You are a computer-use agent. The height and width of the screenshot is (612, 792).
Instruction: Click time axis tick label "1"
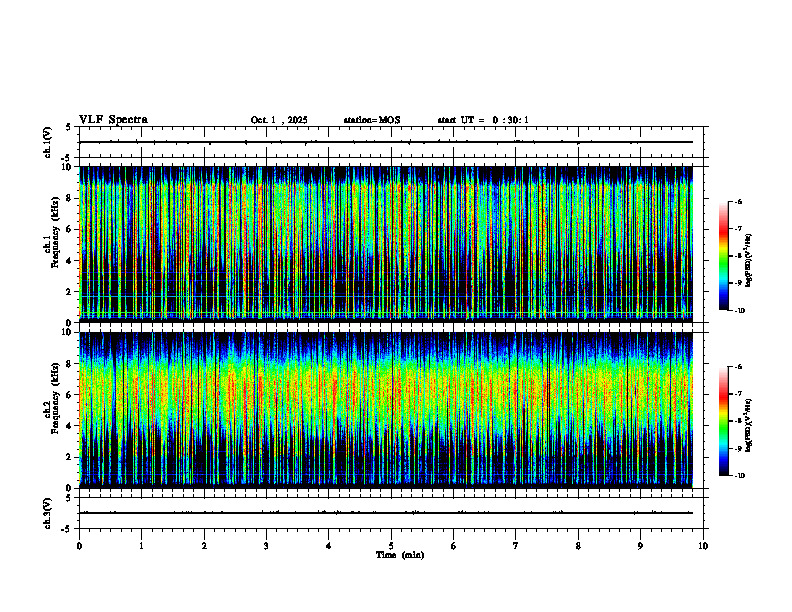click(x=141, y=546)
